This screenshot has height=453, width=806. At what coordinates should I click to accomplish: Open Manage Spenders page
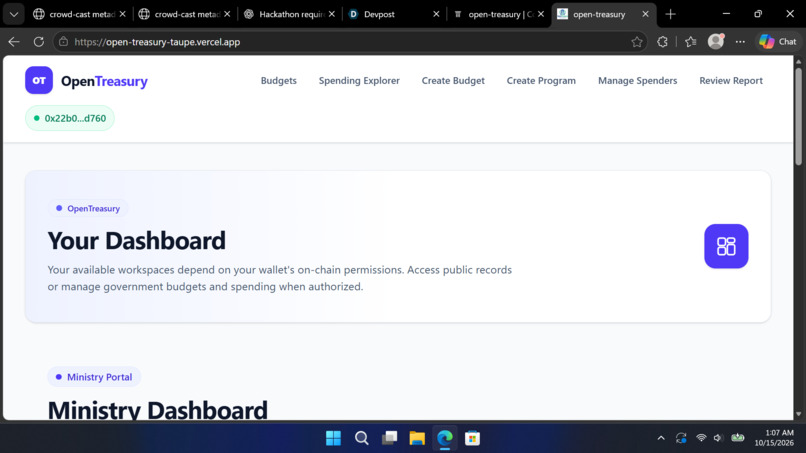coord(637,81)
